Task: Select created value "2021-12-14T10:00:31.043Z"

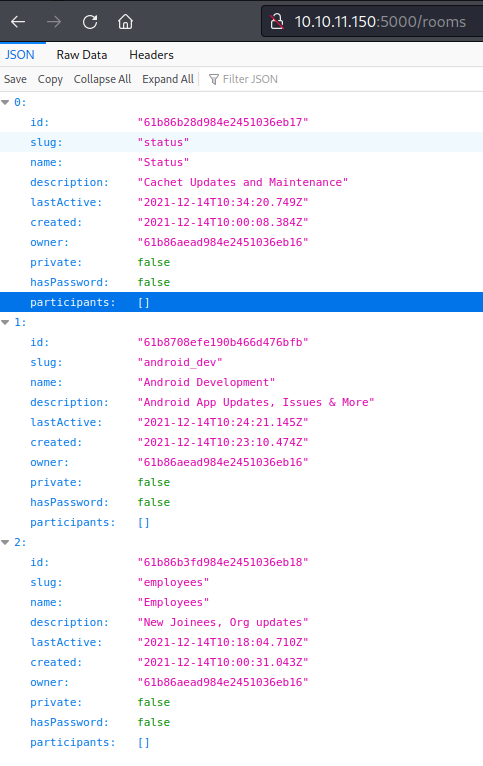Action: click(x=223, y=662)
